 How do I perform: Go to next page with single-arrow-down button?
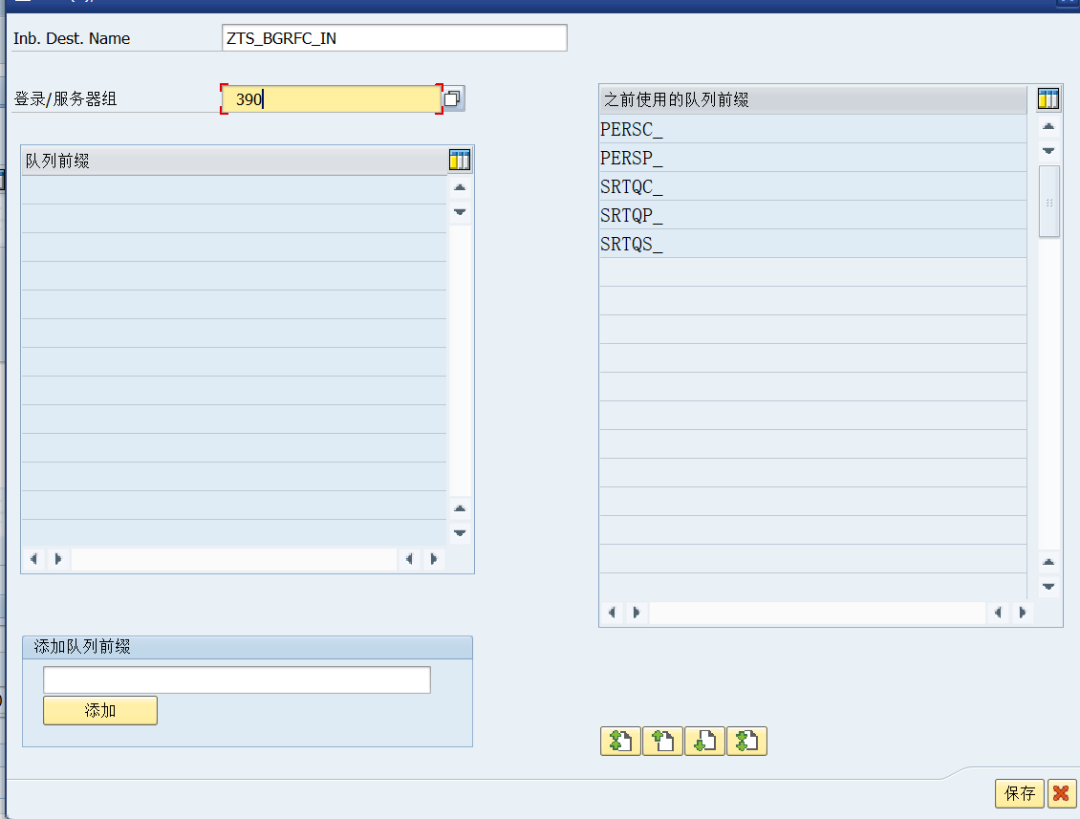(705, 741)
